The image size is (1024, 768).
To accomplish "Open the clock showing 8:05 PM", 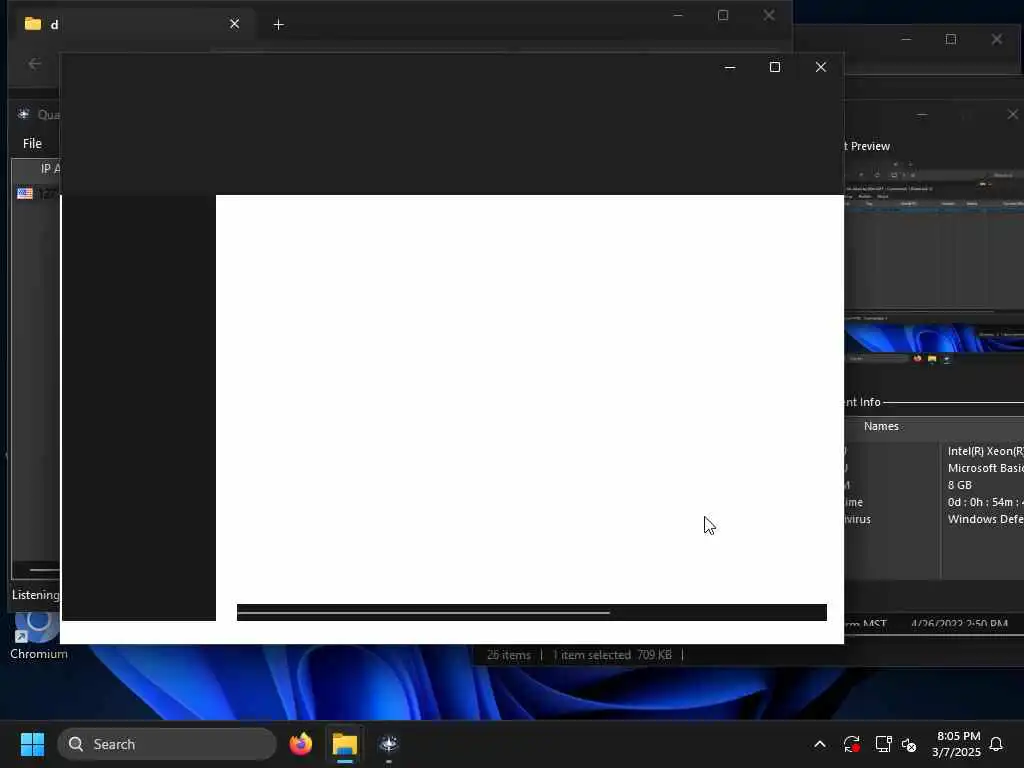I will click(957, 744).
